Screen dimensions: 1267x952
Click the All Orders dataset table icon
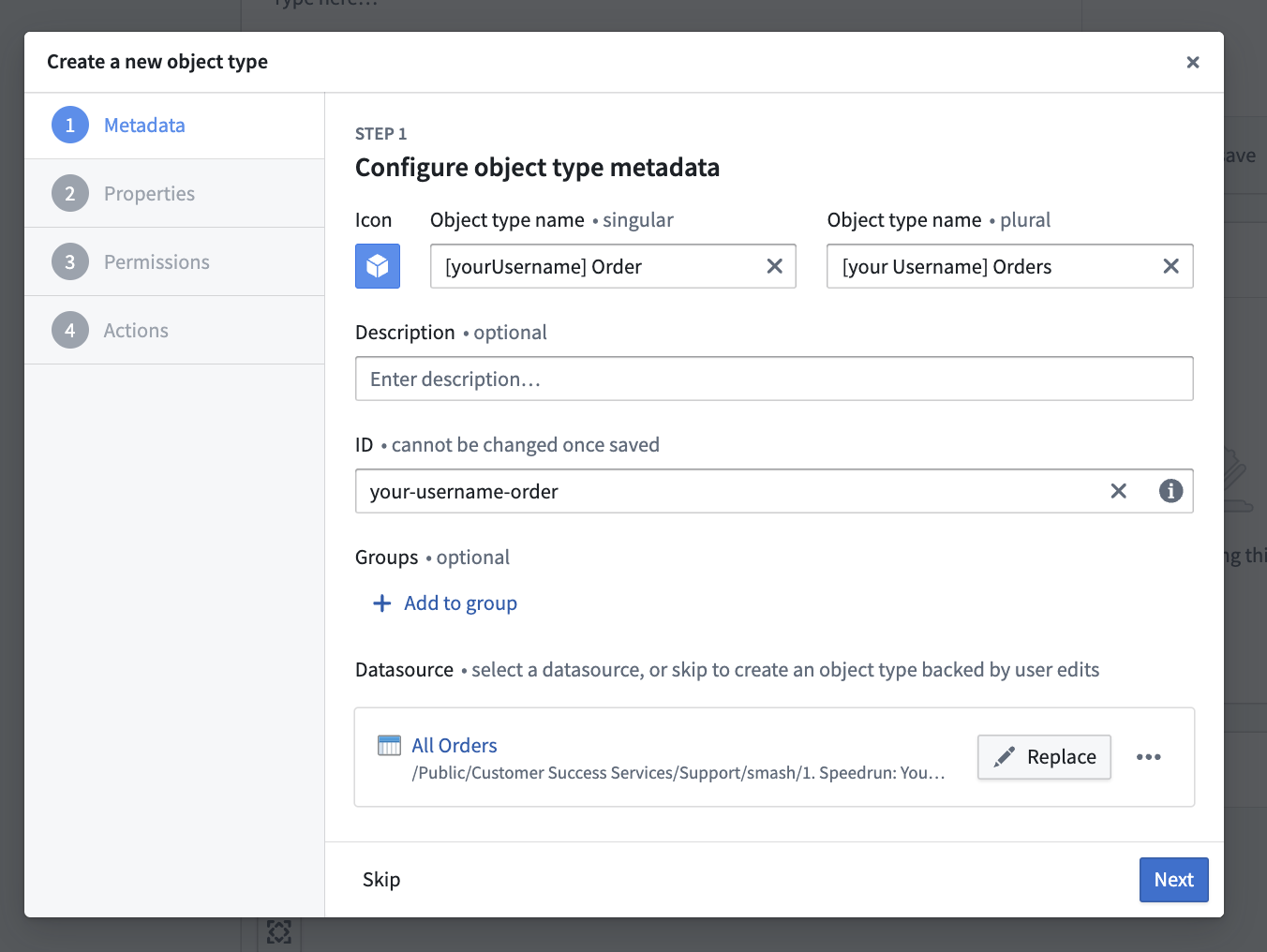tap(389, 746)
